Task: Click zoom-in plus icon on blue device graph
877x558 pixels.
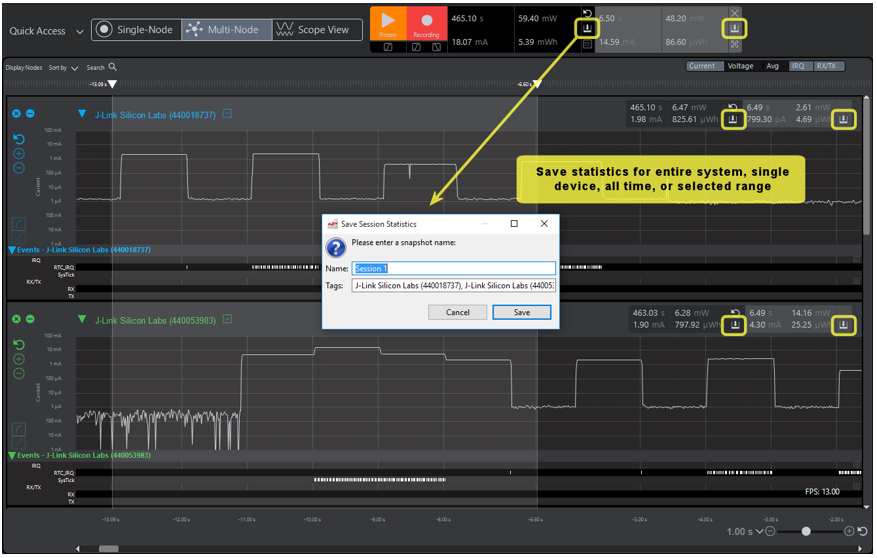Action: [x=19, y=155]
